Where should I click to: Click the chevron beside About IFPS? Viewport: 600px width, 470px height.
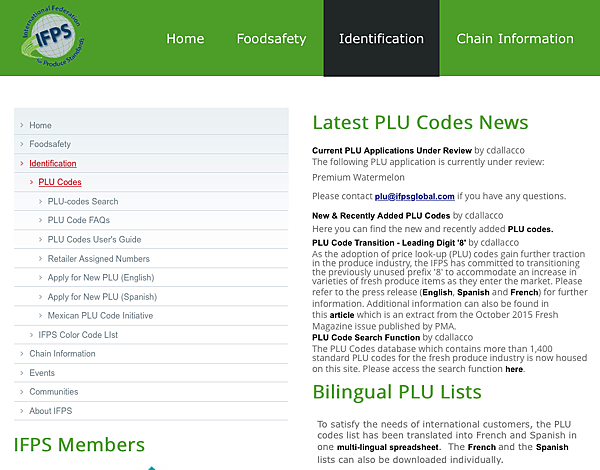click(22, 411)
